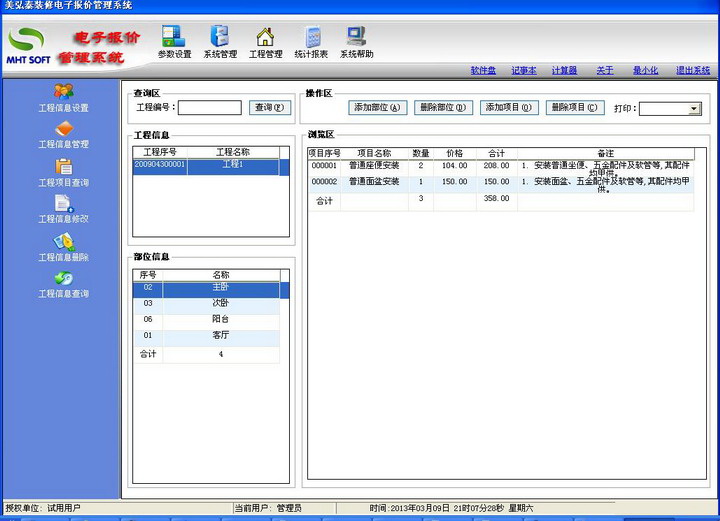This screenshot has height=521, width=720.
Task: Click the 普通座便安装 cell
Action: (x=374, y=168)
